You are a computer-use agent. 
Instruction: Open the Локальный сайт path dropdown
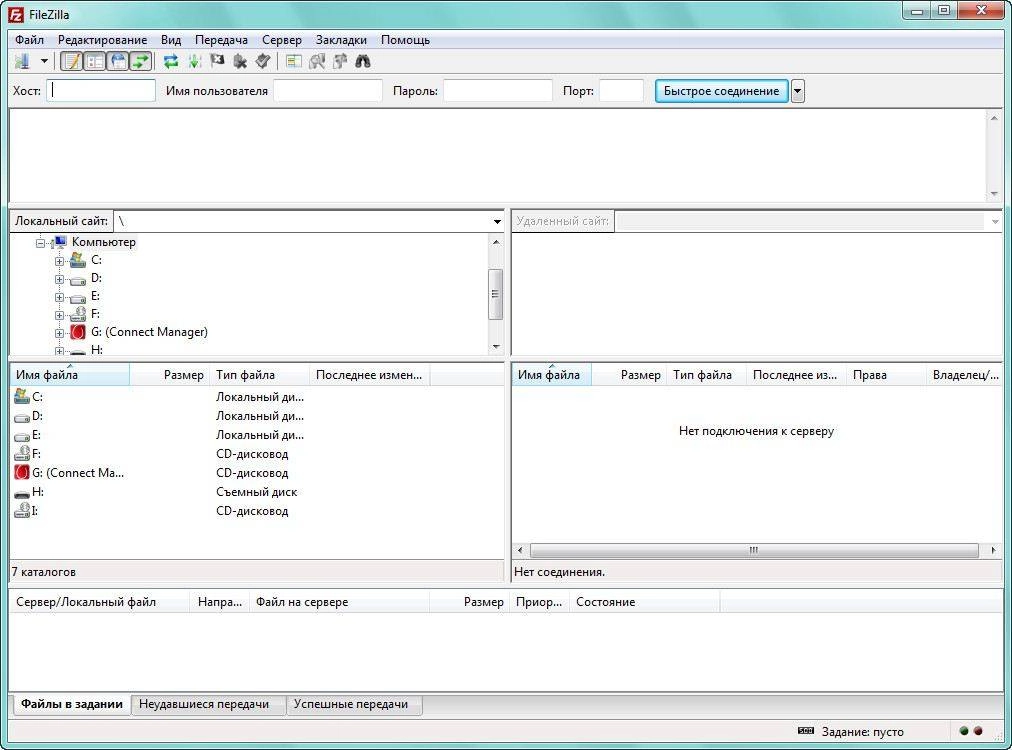497,221
